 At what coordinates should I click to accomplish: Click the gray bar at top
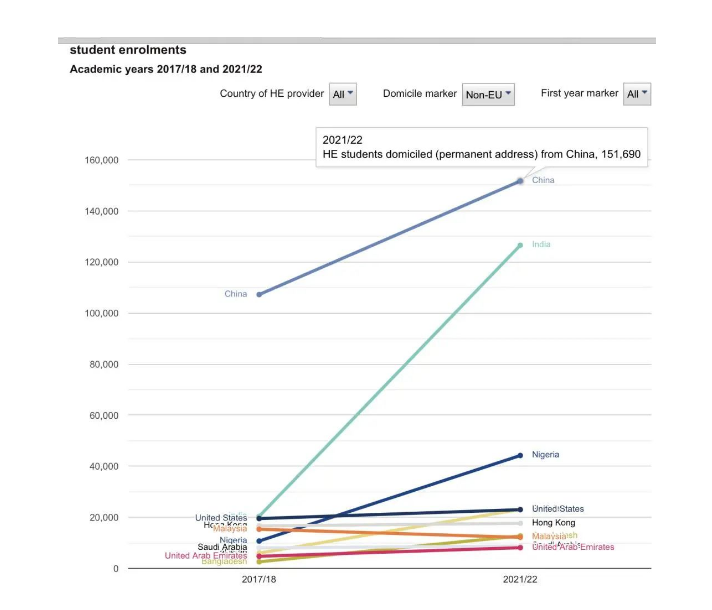(360, 40)
